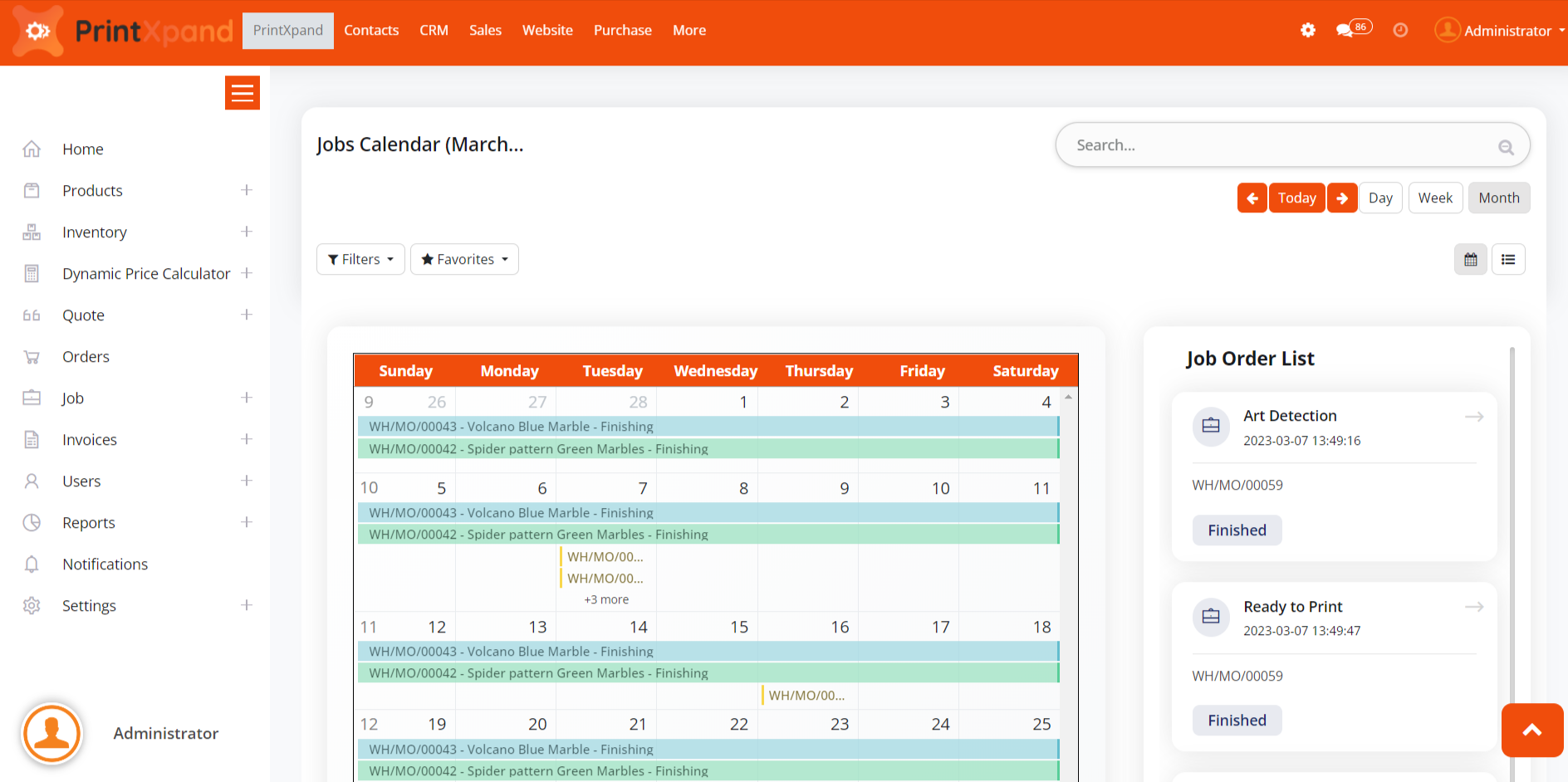Show the +3 more events link
The height and width of the screenshot is (782, 1568).
[x=606, y=599]
